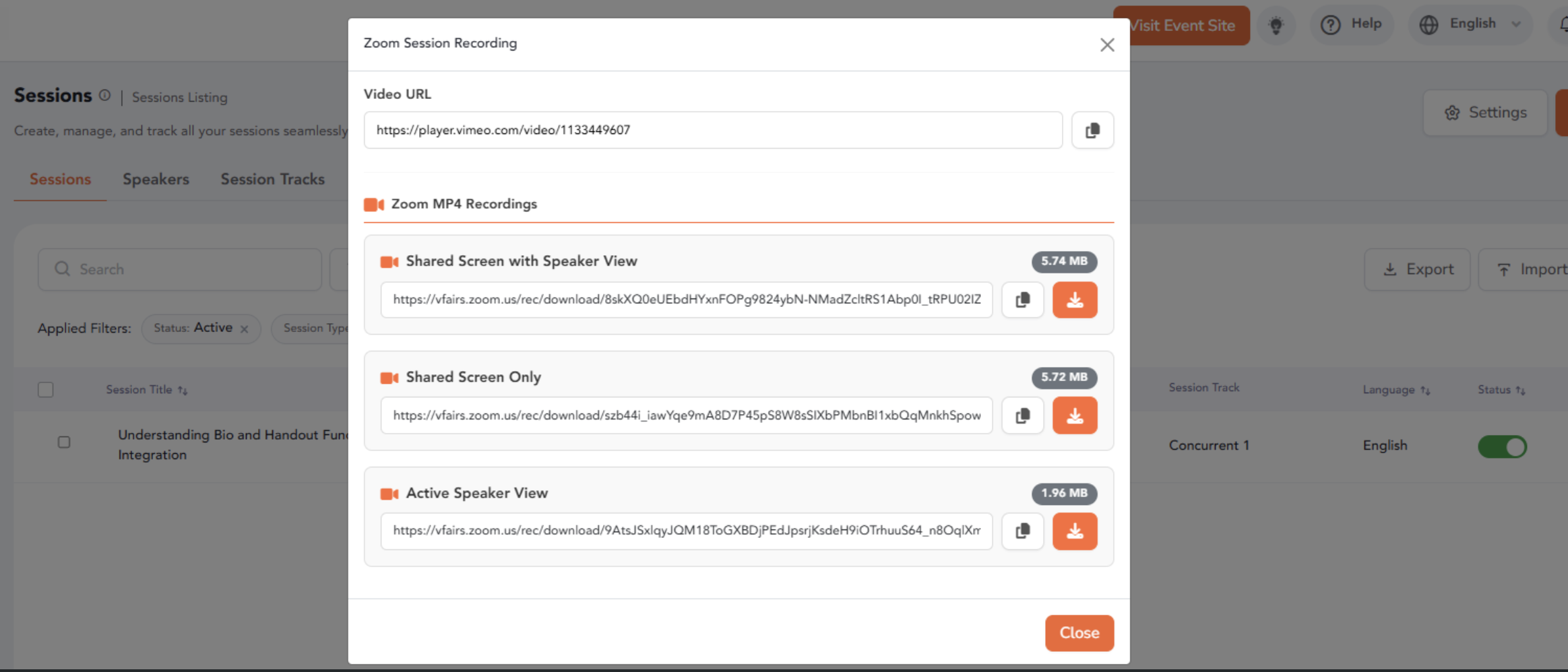The image size is (1568, 672).
Task: Remove the Status Active filter chip
Action: (243, 328)
